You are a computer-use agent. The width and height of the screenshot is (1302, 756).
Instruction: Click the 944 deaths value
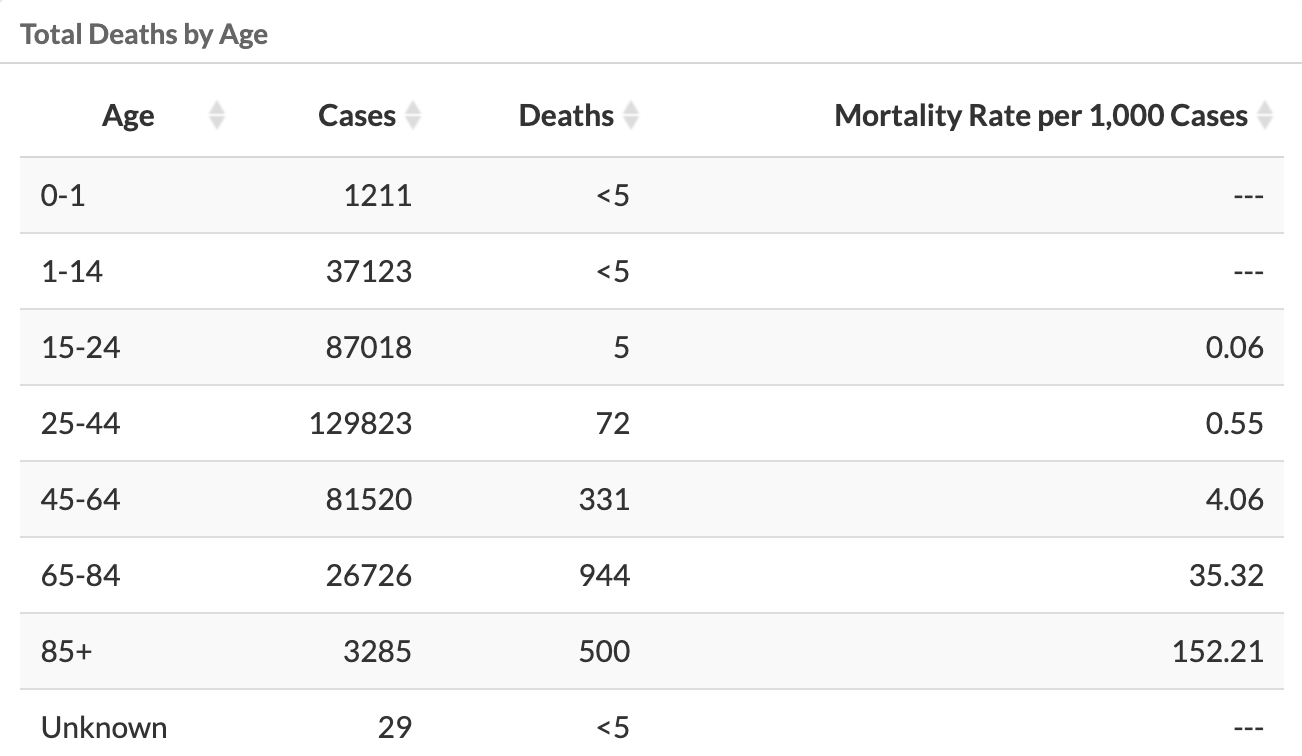604,575
